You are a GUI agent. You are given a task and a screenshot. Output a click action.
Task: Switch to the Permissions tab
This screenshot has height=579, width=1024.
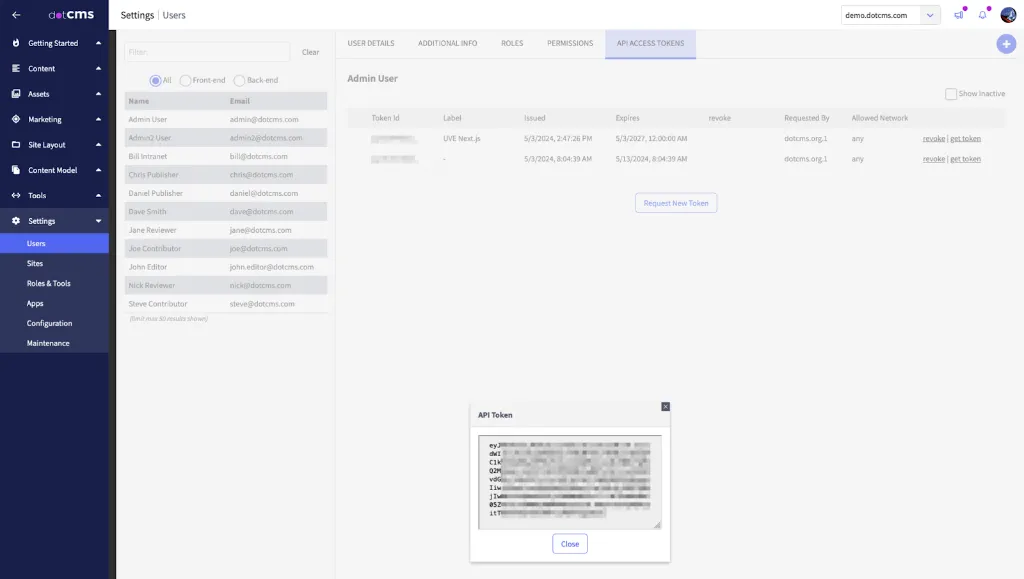(x=570, y=44)
